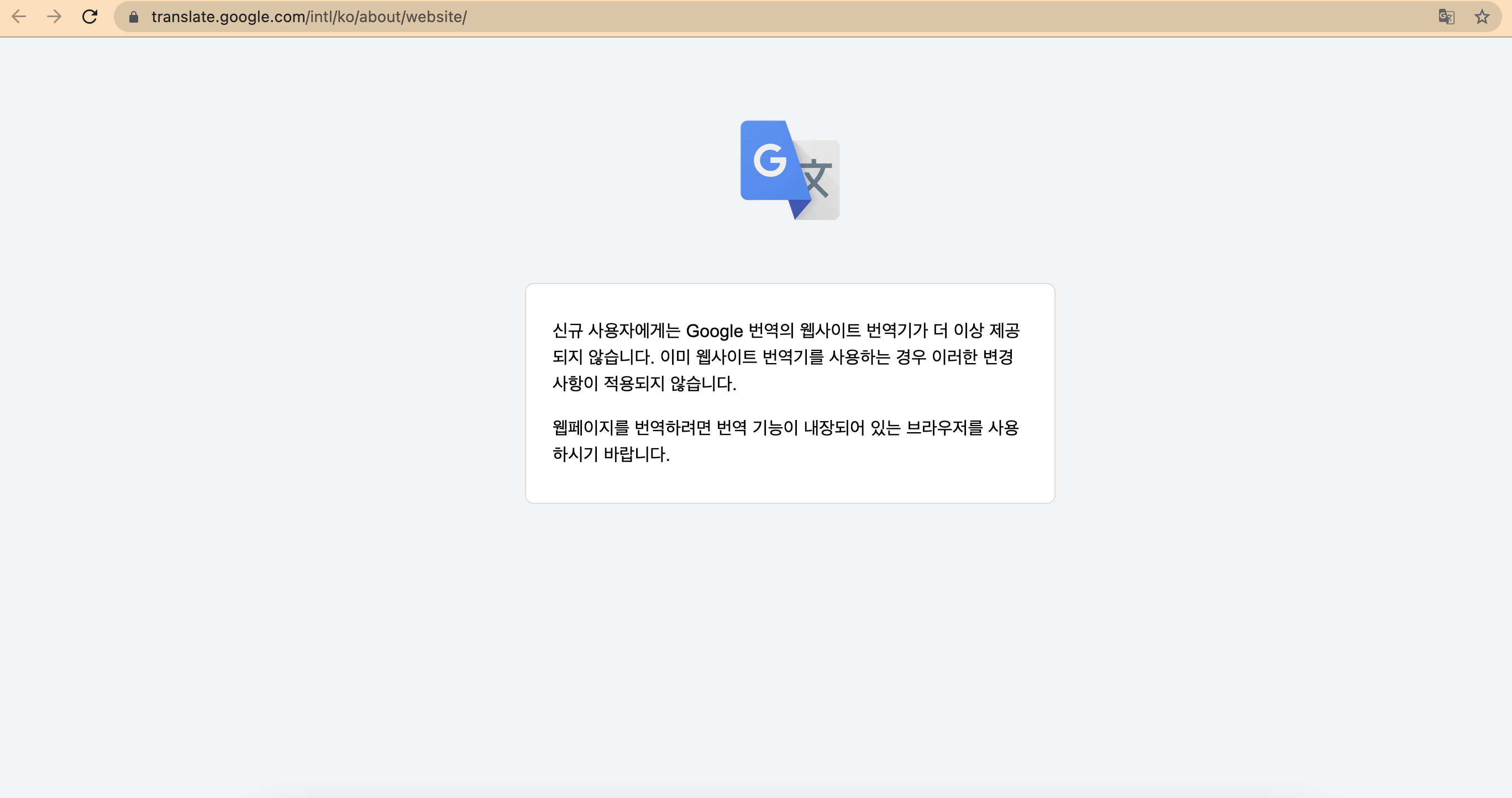Click empty space inside the white card
Image resolution: width=1512 pixels, height=798 pixels.
880,475
